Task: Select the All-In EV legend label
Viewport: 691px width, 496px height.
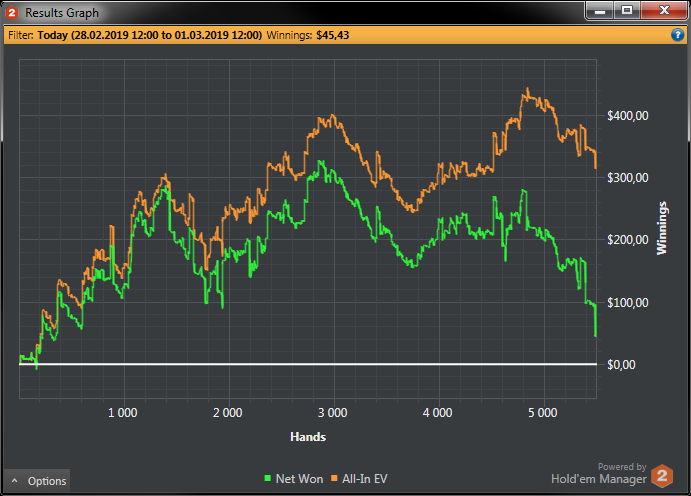Action: coord(365,479)
